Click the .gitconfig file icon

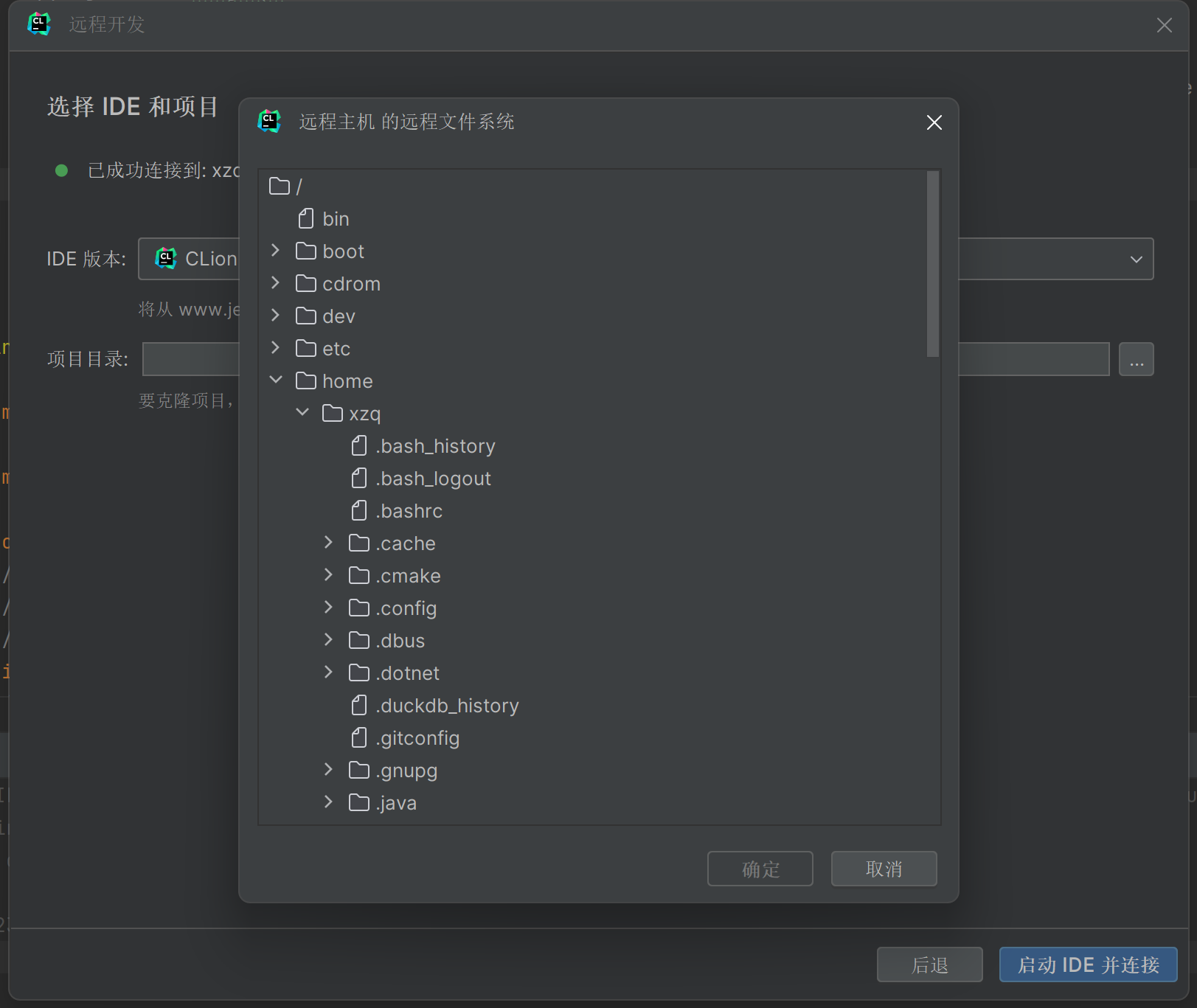(359, 737)
